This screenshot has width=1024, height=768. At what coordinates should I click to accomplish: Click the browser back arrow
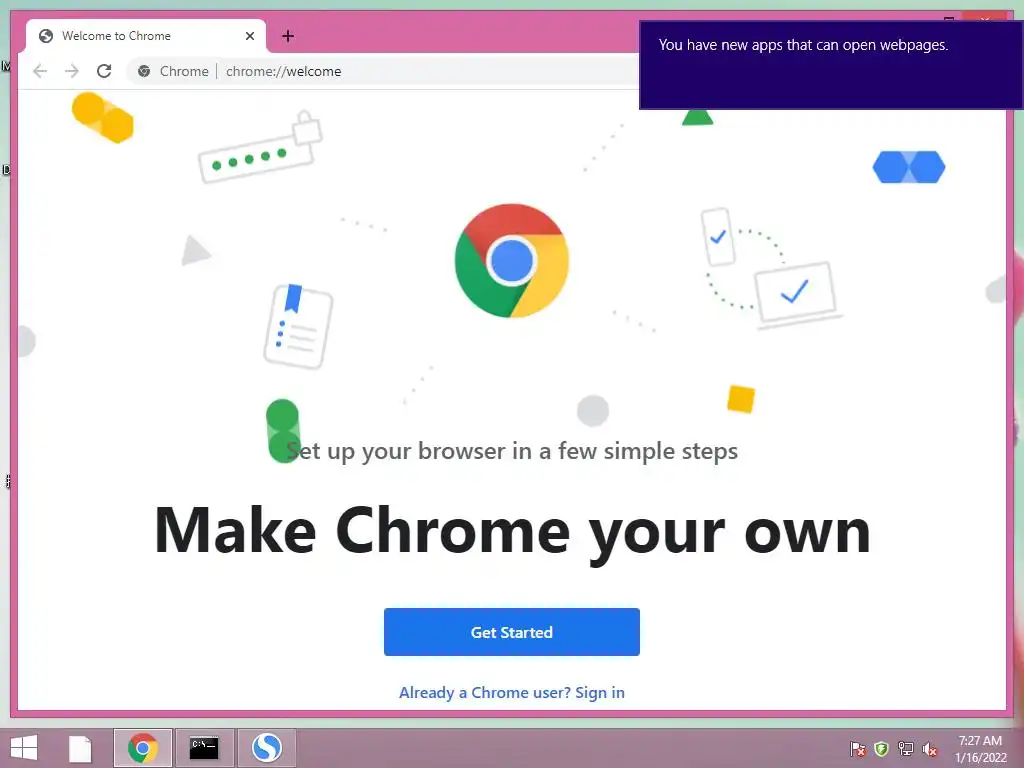point(40,71)
